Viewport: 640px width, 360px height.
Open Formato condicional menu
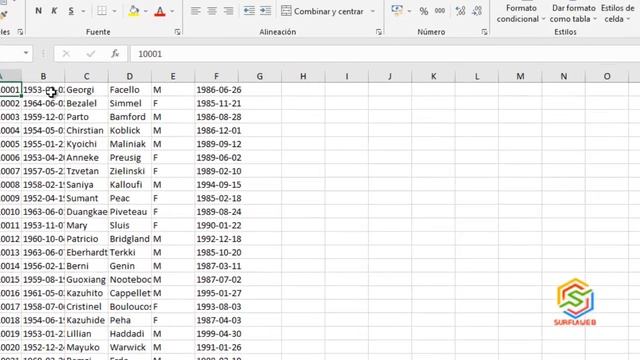pos(520,13)
